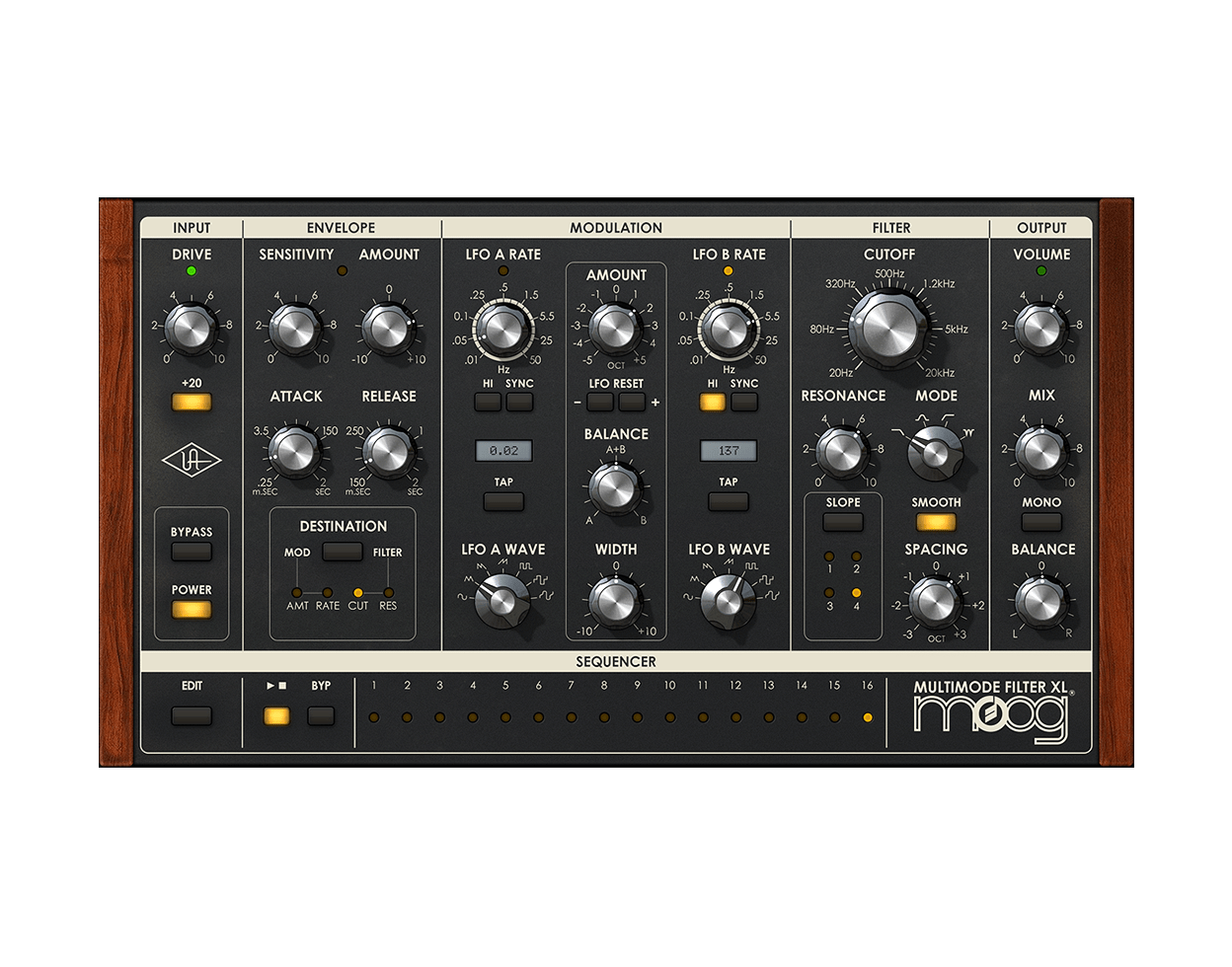Click the LFO B Wave selector knob
This screenshot has height=967, width=1232.
[728, 602]
